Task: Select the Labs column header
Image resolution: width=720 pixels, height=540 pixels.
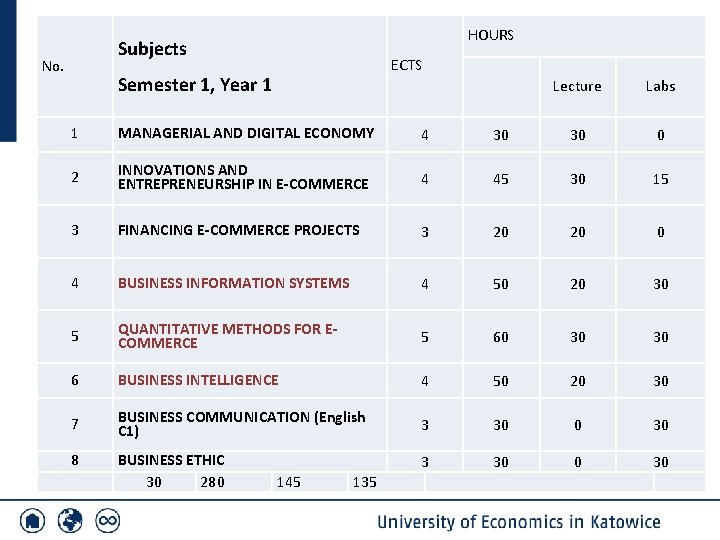Action: pyautogui.click(x=660, y=86)
